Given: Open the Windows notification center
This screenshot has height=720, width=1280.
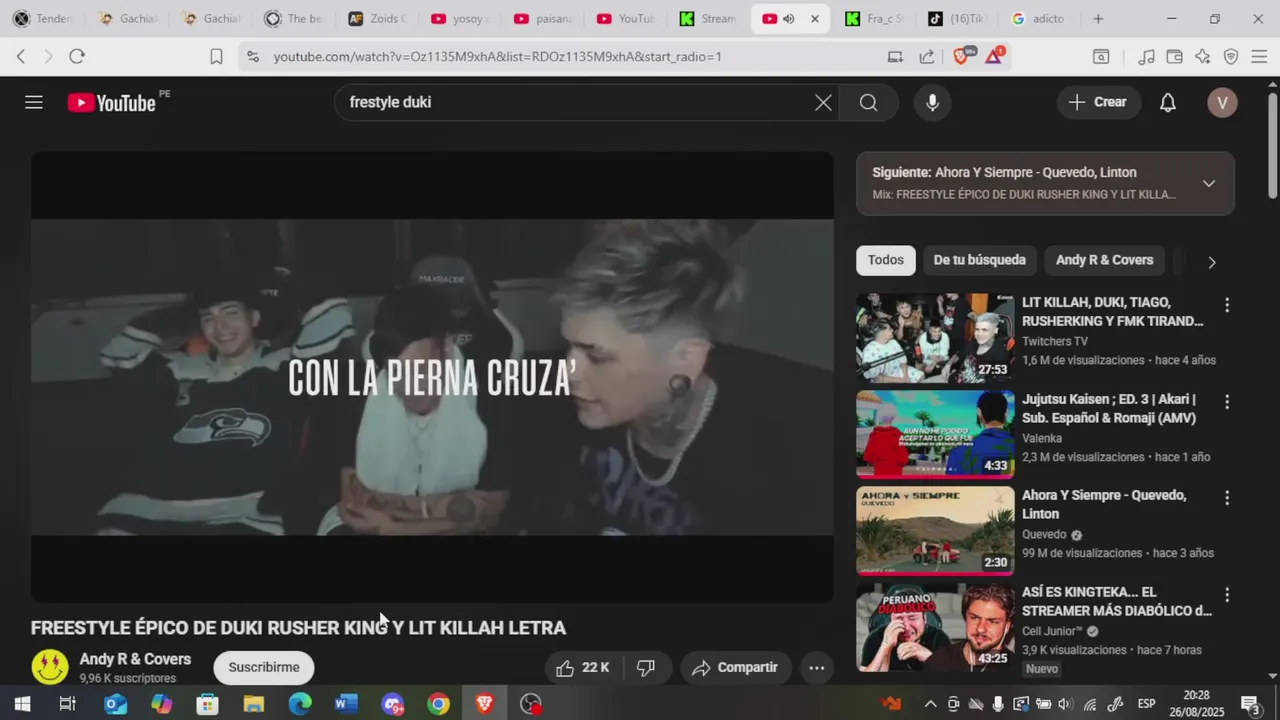Looking at the screenshot, I should point(1249,704).
